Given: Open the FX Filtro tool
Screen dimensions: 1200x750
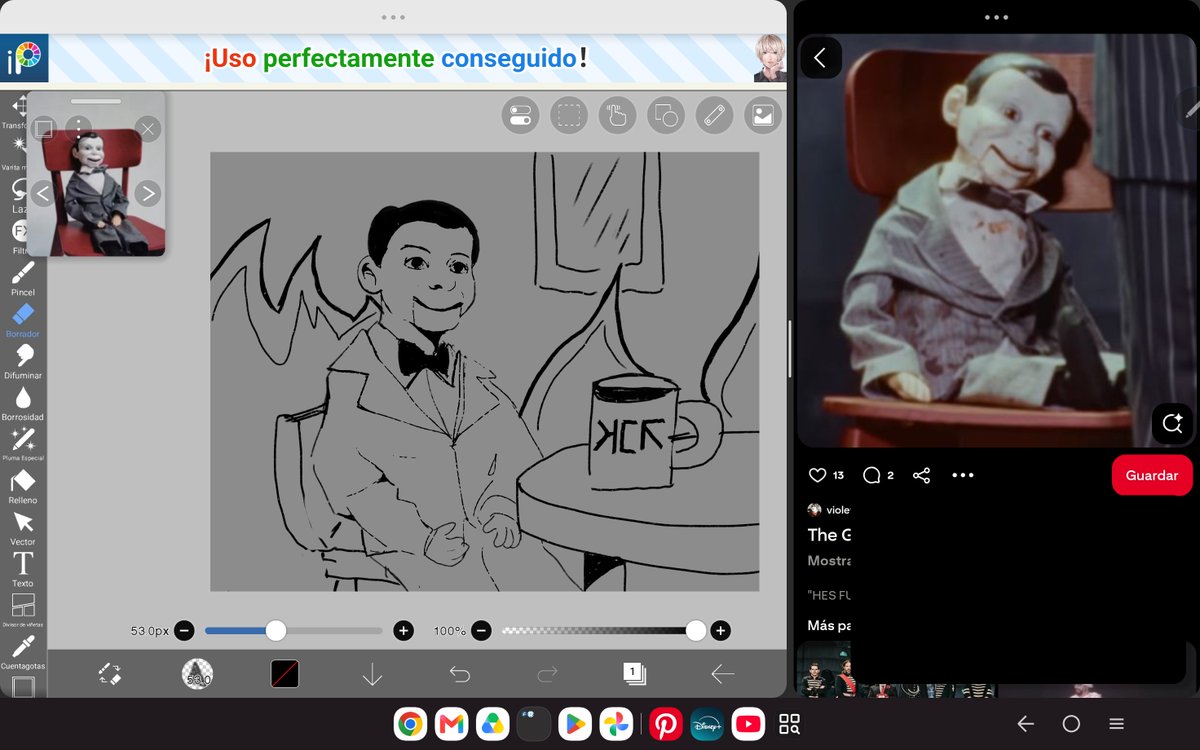Looking at the screenshot, I should click(19, 236).
